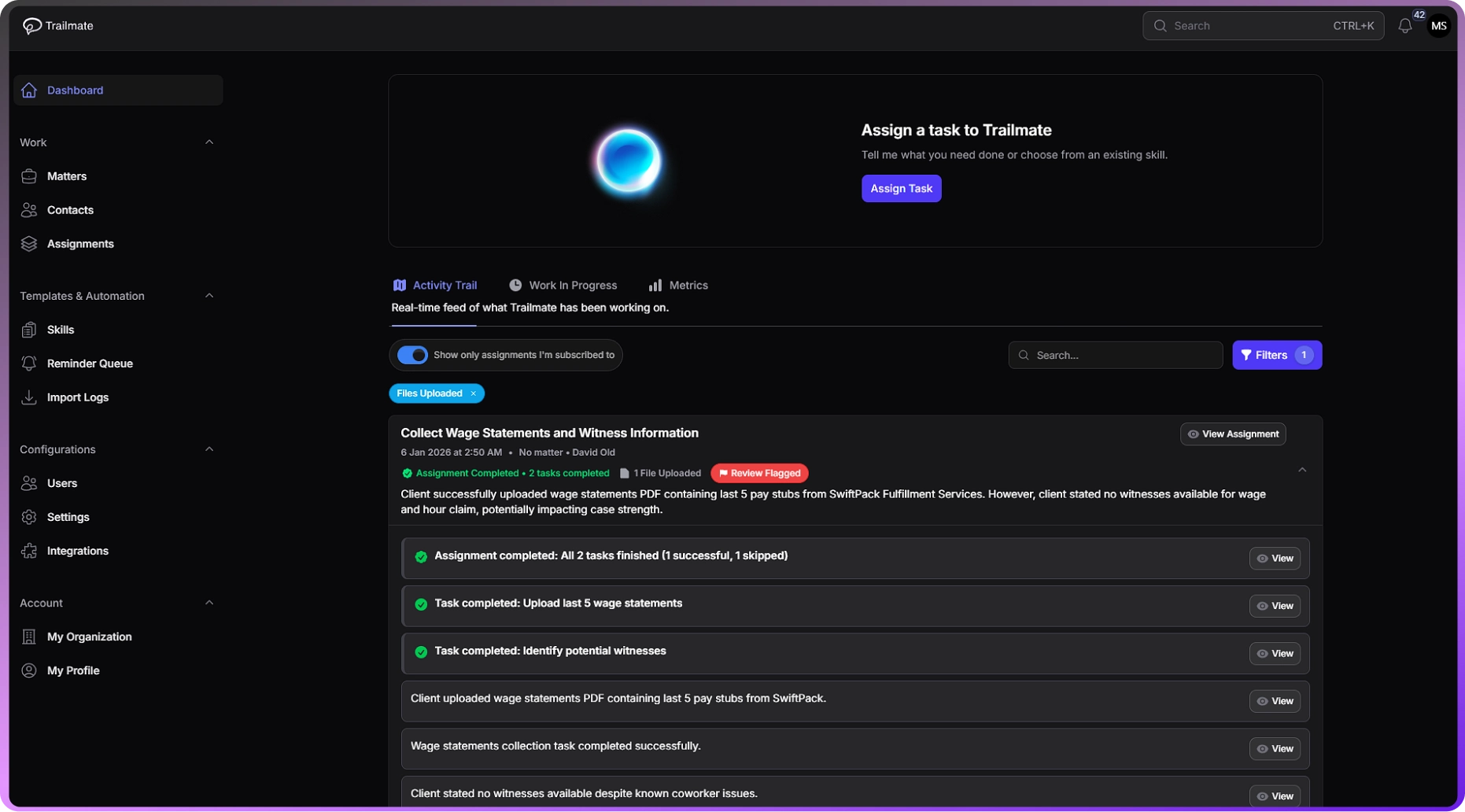Click the Trailmate logo in header
Screen dimensions: 1465x812
[32, 26]
